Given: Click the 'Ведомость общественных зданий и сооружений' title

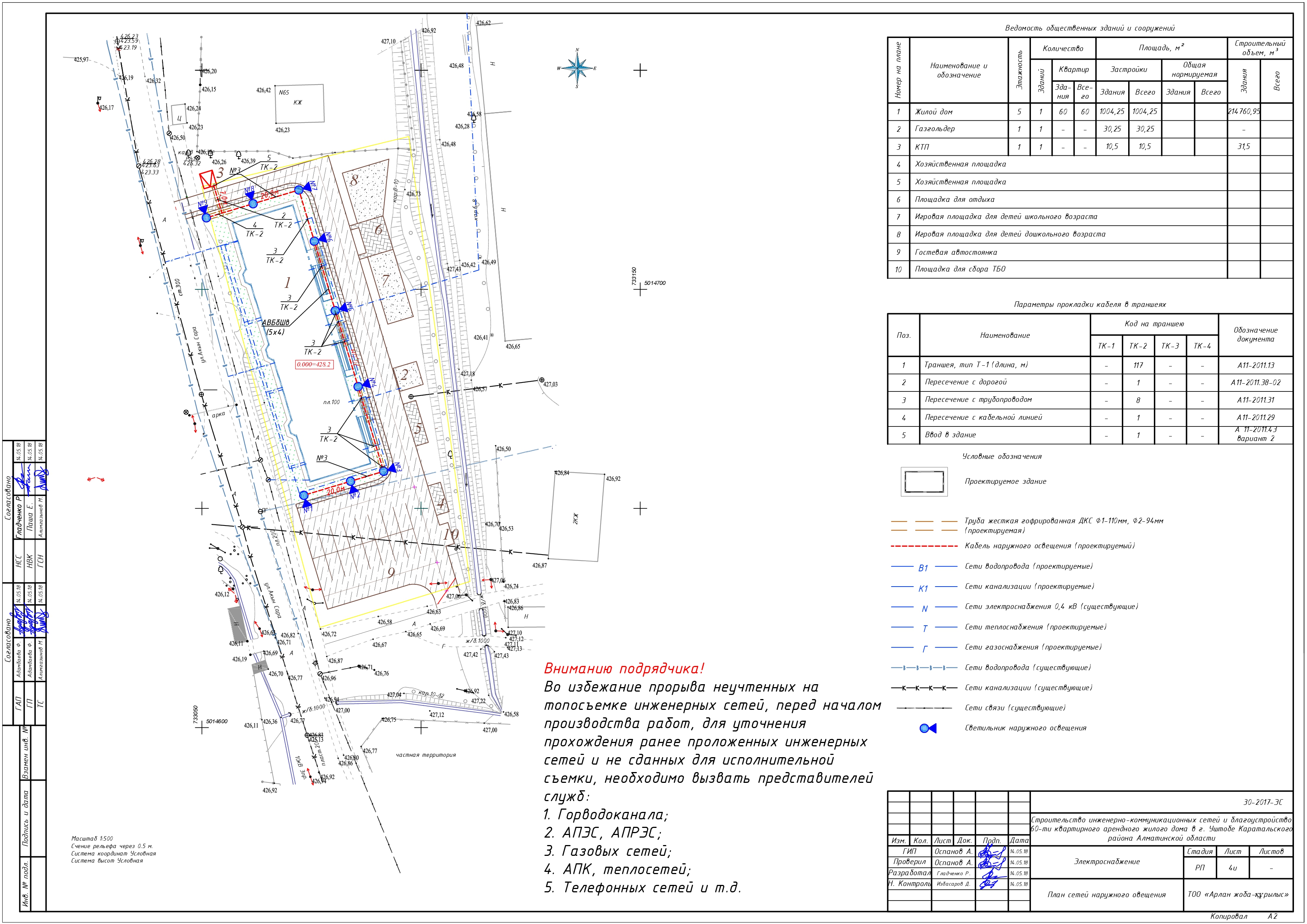Looking at the screenshot, I should pyautogui.click(x=1089, y=28).
